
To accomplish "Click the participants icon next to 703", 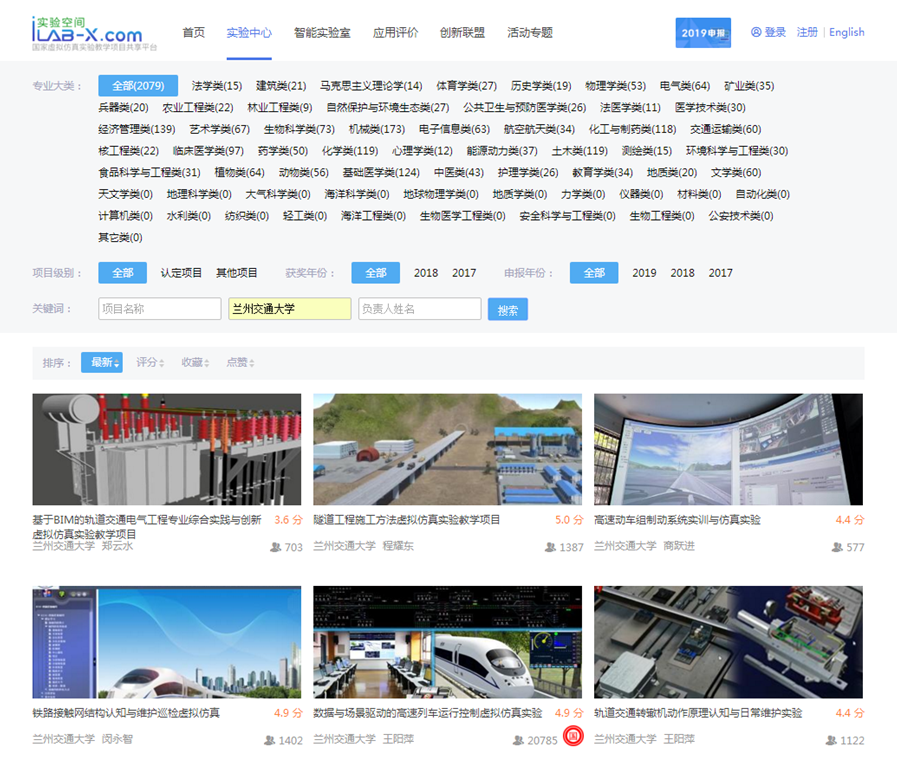I will click(x=275, y=547).
